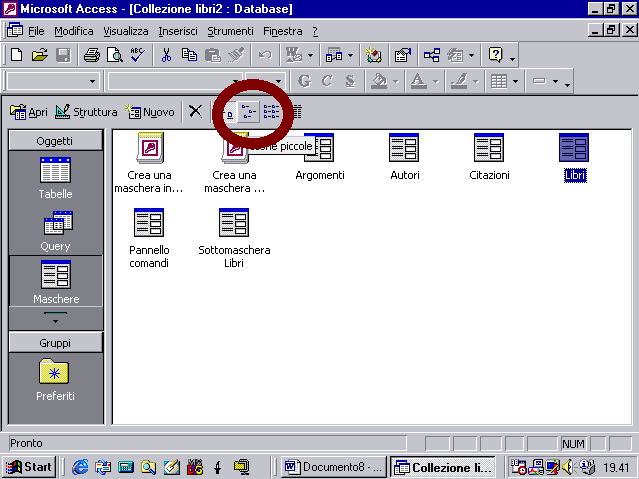Screen dimensions: 639x479
Task: Delete the selected object with X icon
Action: tap(196, 111)
